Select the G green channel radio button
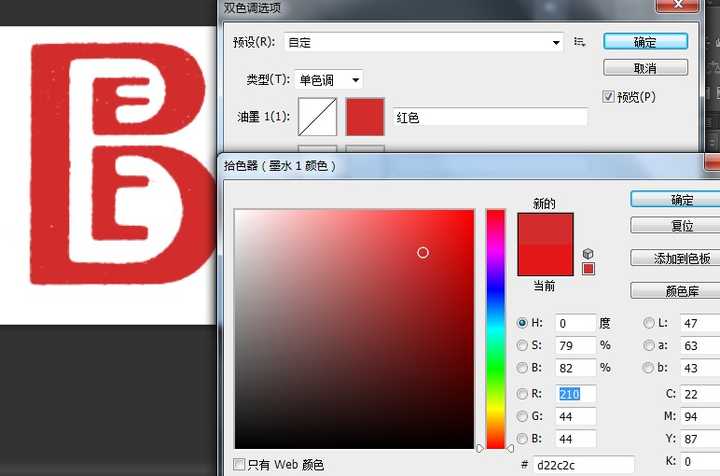Screen dimensions: 720x476 click(x=522, y=416)
